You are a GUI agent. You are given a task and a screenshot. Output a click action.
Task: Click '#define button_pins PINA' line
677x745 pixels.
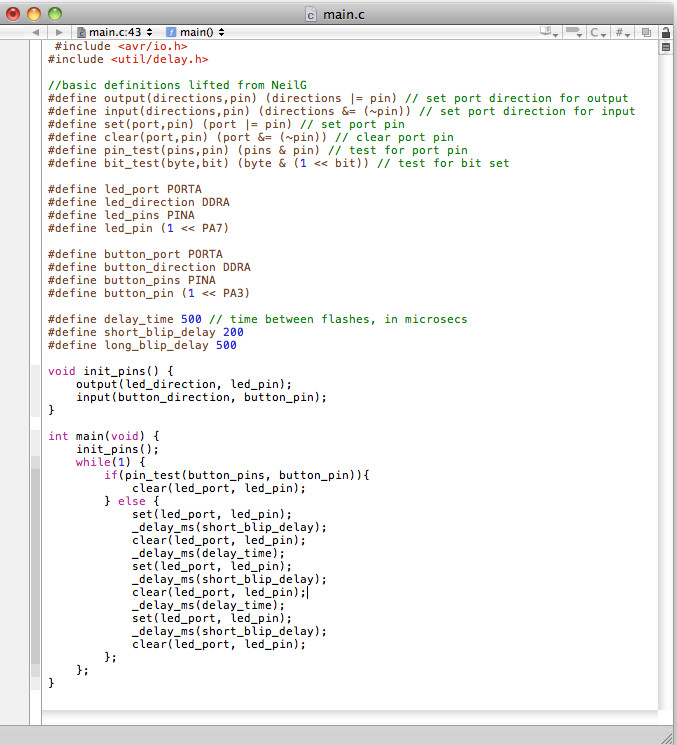[x=132, y=280]
